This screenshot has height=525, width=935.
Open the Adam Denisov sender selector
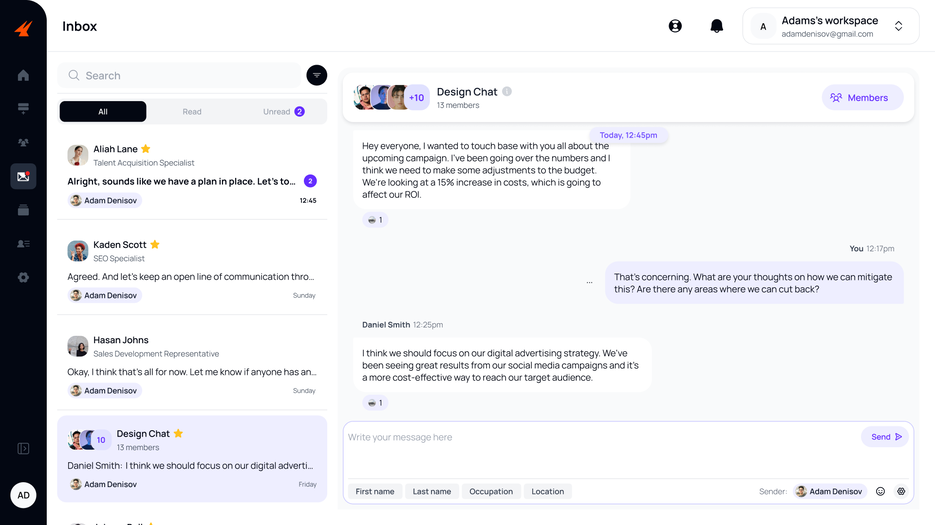point(829,491)
